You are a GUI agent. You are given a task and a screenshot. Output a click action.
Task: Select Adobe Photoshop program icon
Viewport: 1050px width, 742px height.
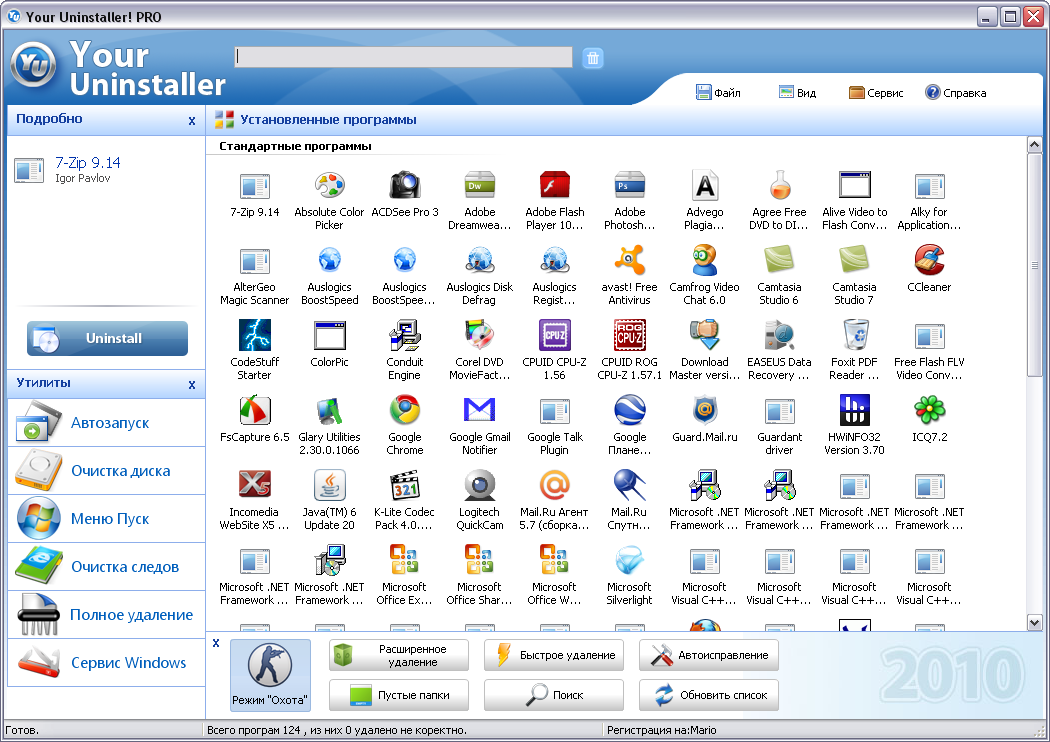629,186
